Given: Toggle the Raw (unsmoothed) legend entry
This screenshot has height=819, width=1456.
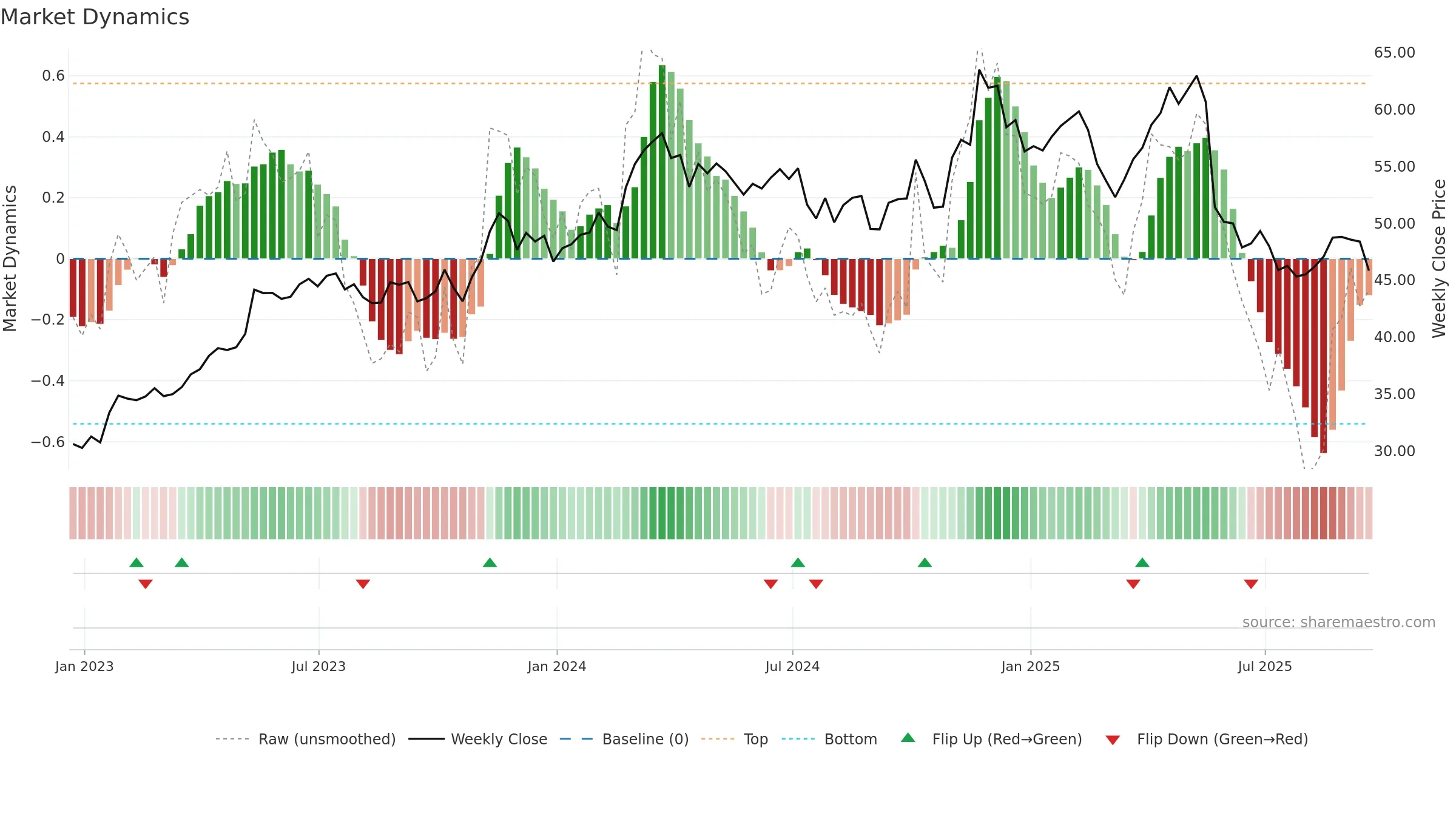Looking at the screenshot, I should point(327,739).
